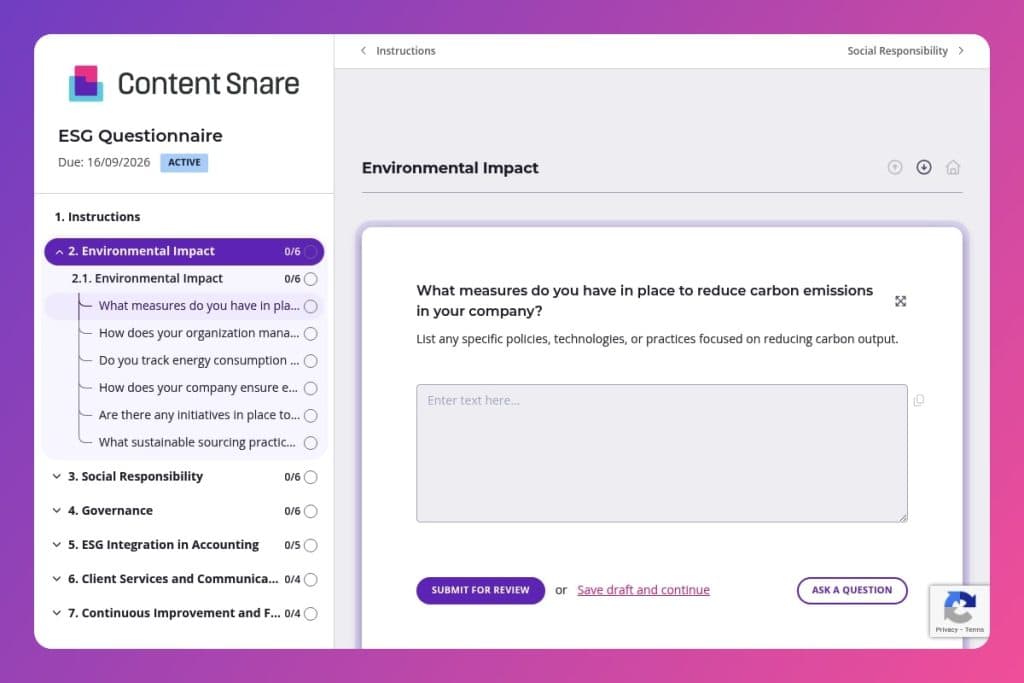The height and width of the screenshot is (683, 1024).
Task: Click the status circle for 4. Governance
Action: click(x=311, y=511)
